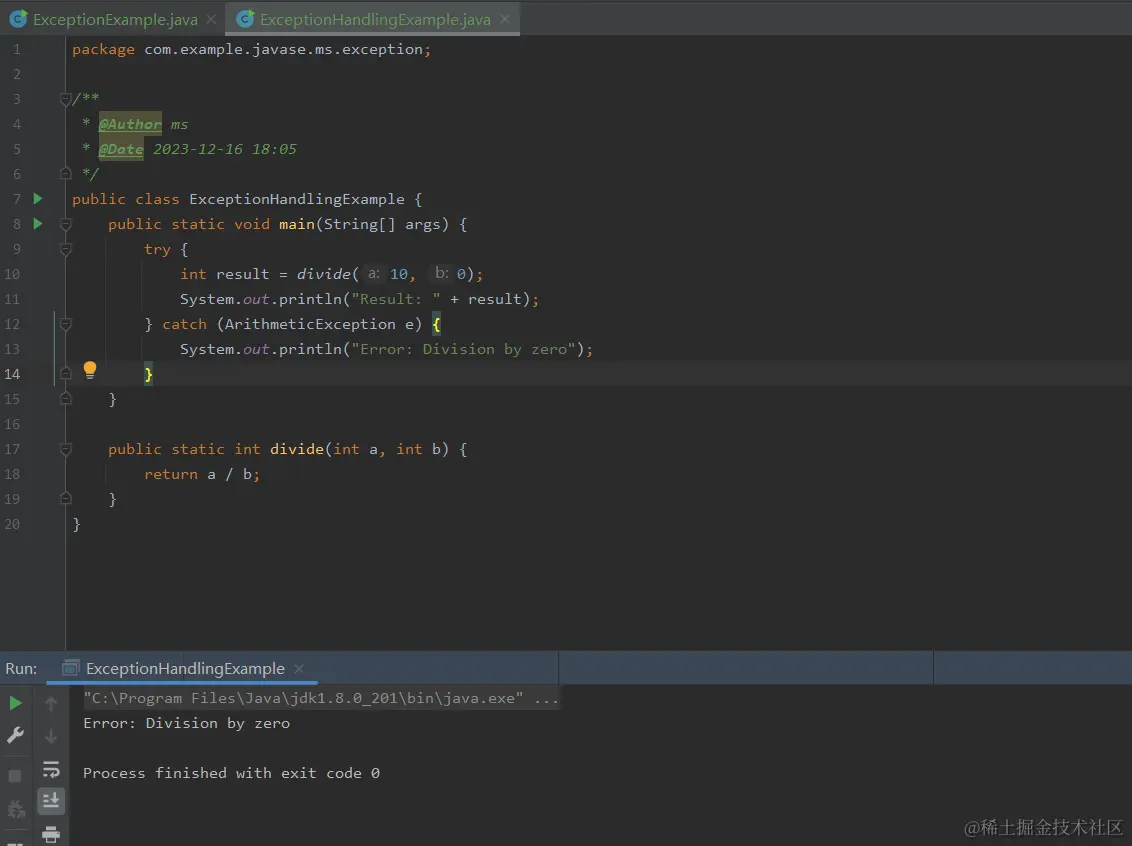Fold the catch block at line 12
1132x846 pixels.
(66, 324)
